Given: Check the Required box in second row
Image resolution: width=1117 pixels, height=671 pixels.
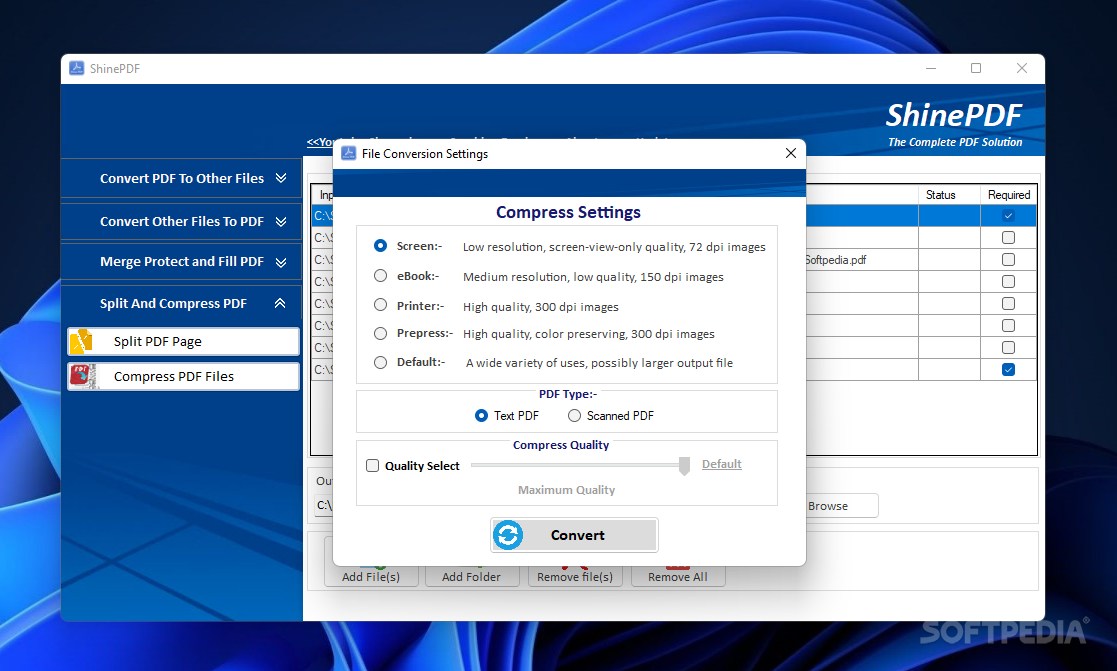Looking at the screenshot, I should [1008, 237].
